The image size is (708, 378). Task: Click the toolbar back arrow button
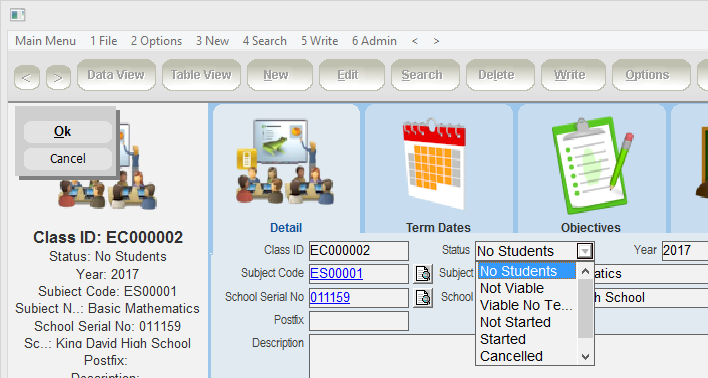click(27, 77)
